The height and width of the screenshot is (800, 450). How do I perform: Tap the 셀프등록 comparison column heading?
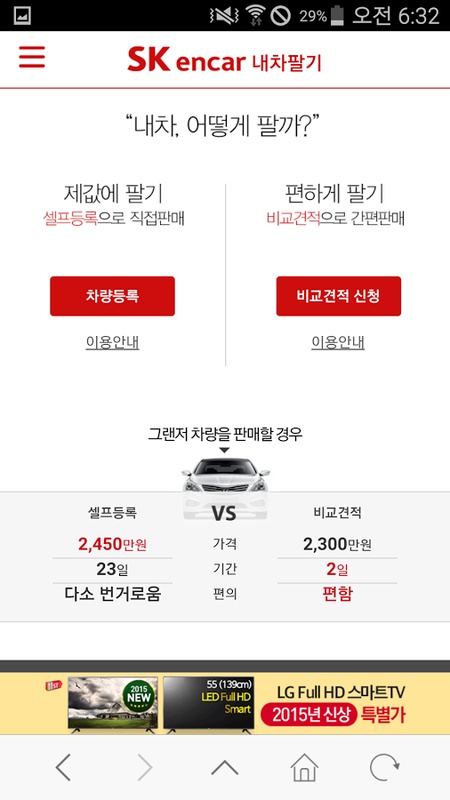click(112, 513)
